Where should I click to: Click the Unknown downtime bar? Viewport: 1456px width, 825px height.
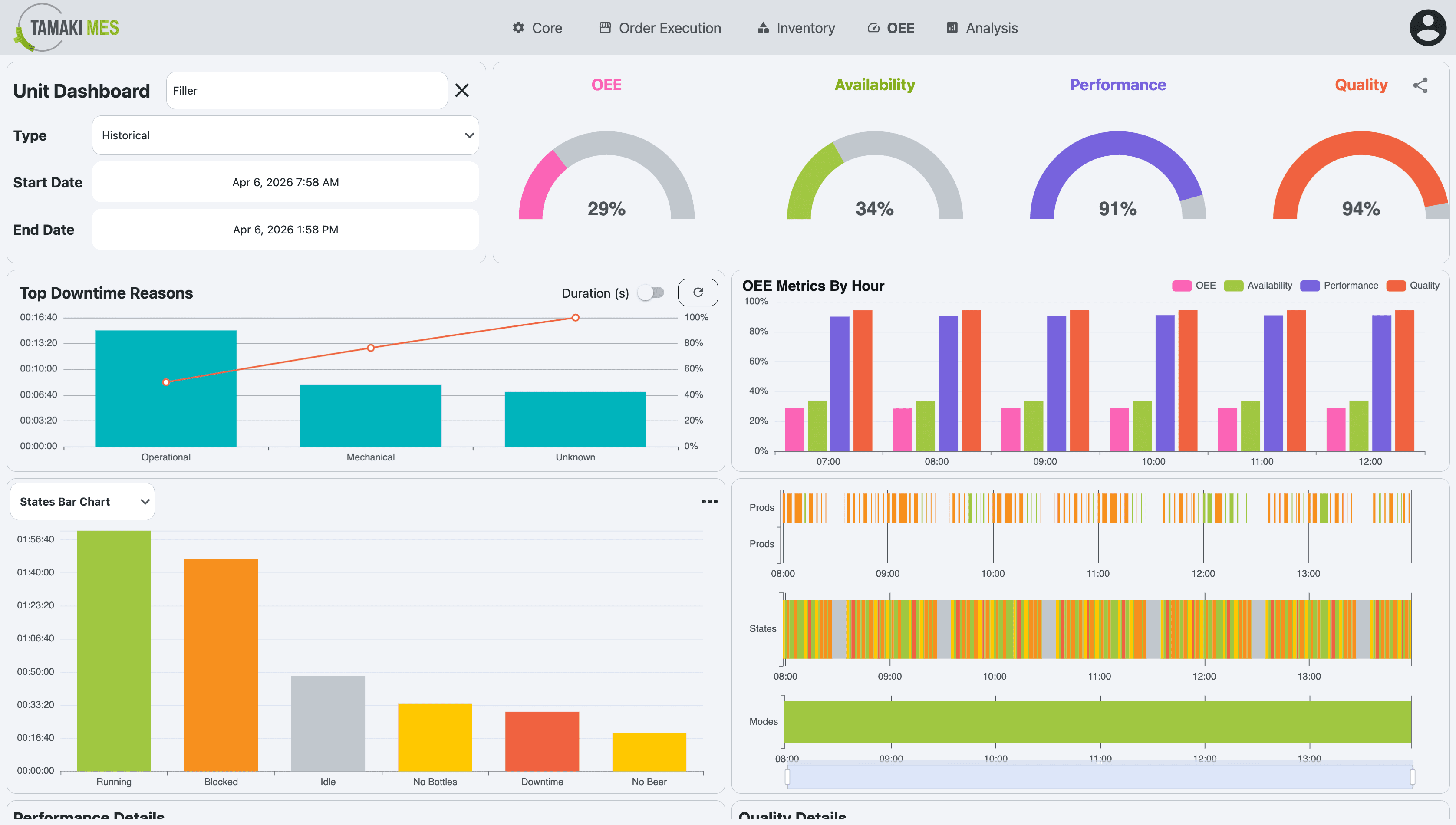tap(575, 419)
